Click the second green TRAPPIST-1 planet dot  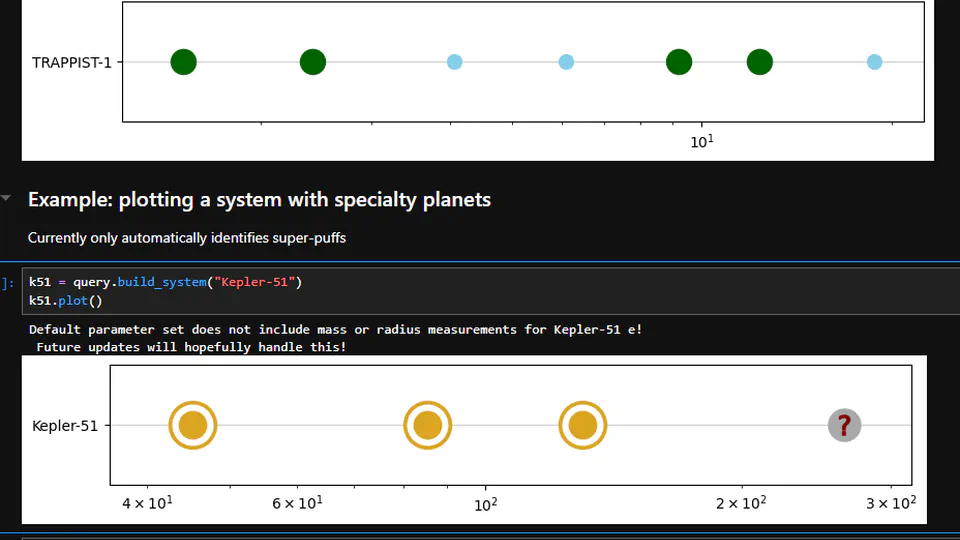313,62
